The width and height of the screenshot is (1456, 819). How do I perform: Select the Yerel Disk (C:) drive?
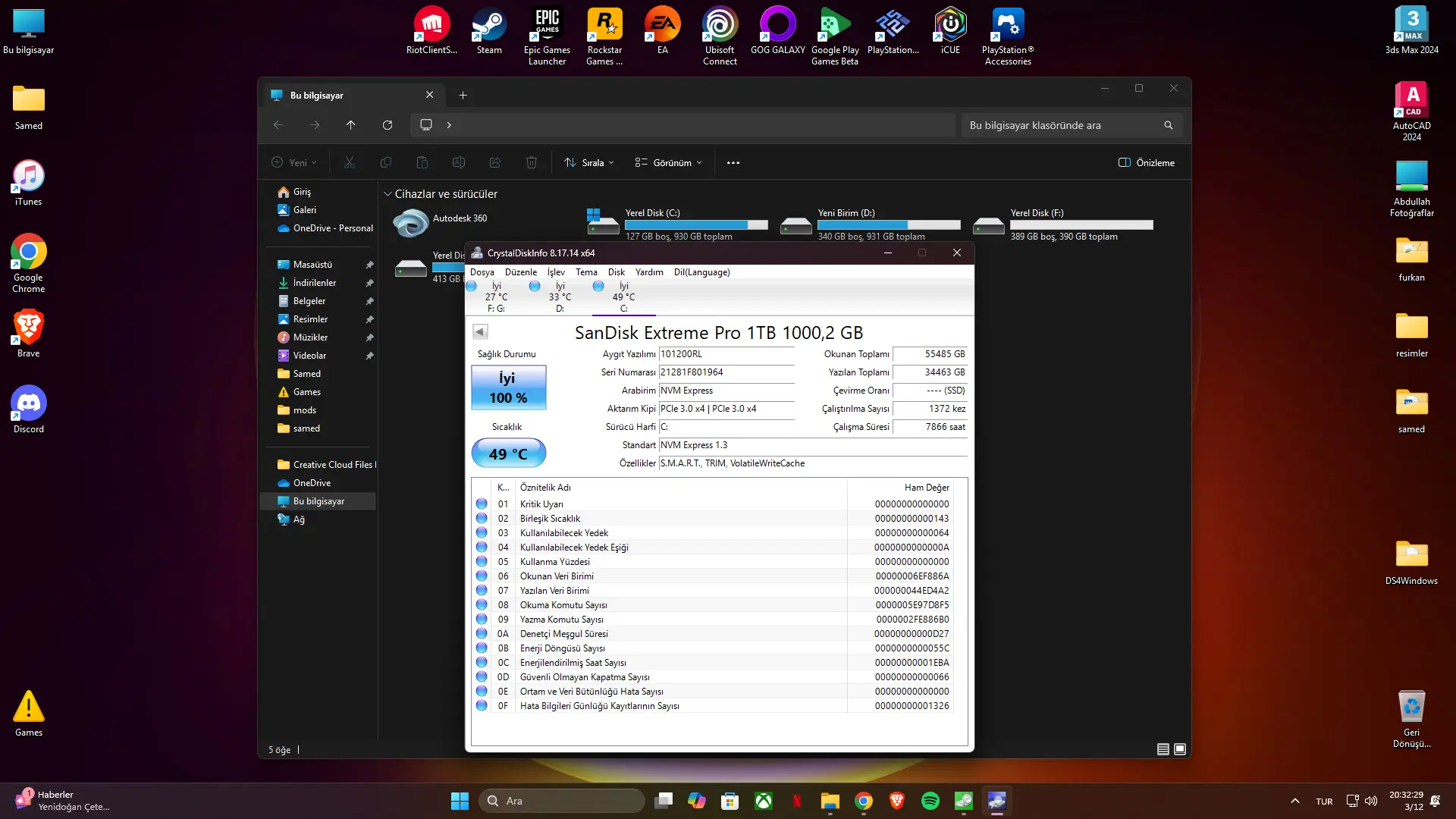678,224
